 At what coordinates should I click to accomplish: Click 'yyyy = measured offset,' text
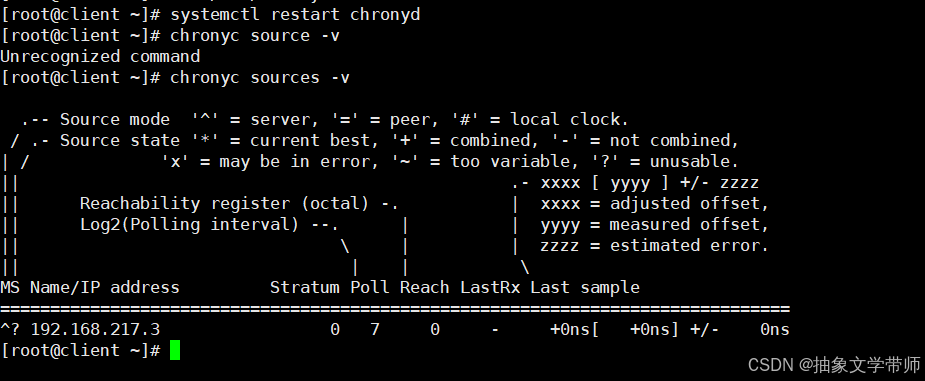[x=655, y=225]
